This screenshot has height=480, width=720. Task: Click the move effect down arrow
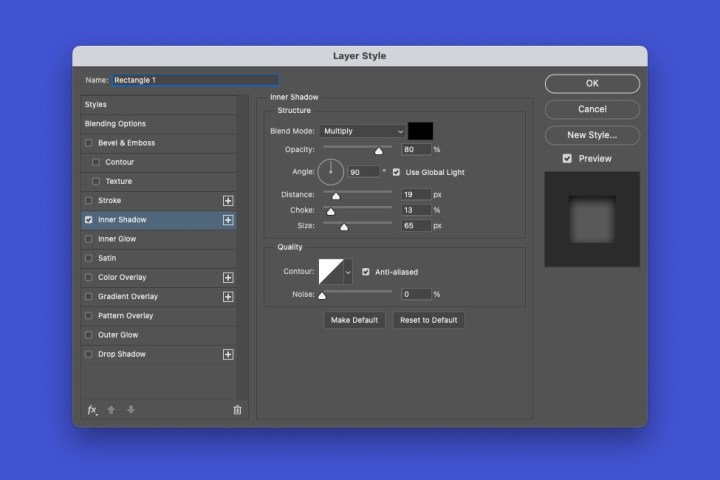pyautogui.click(x=130, y=409)
